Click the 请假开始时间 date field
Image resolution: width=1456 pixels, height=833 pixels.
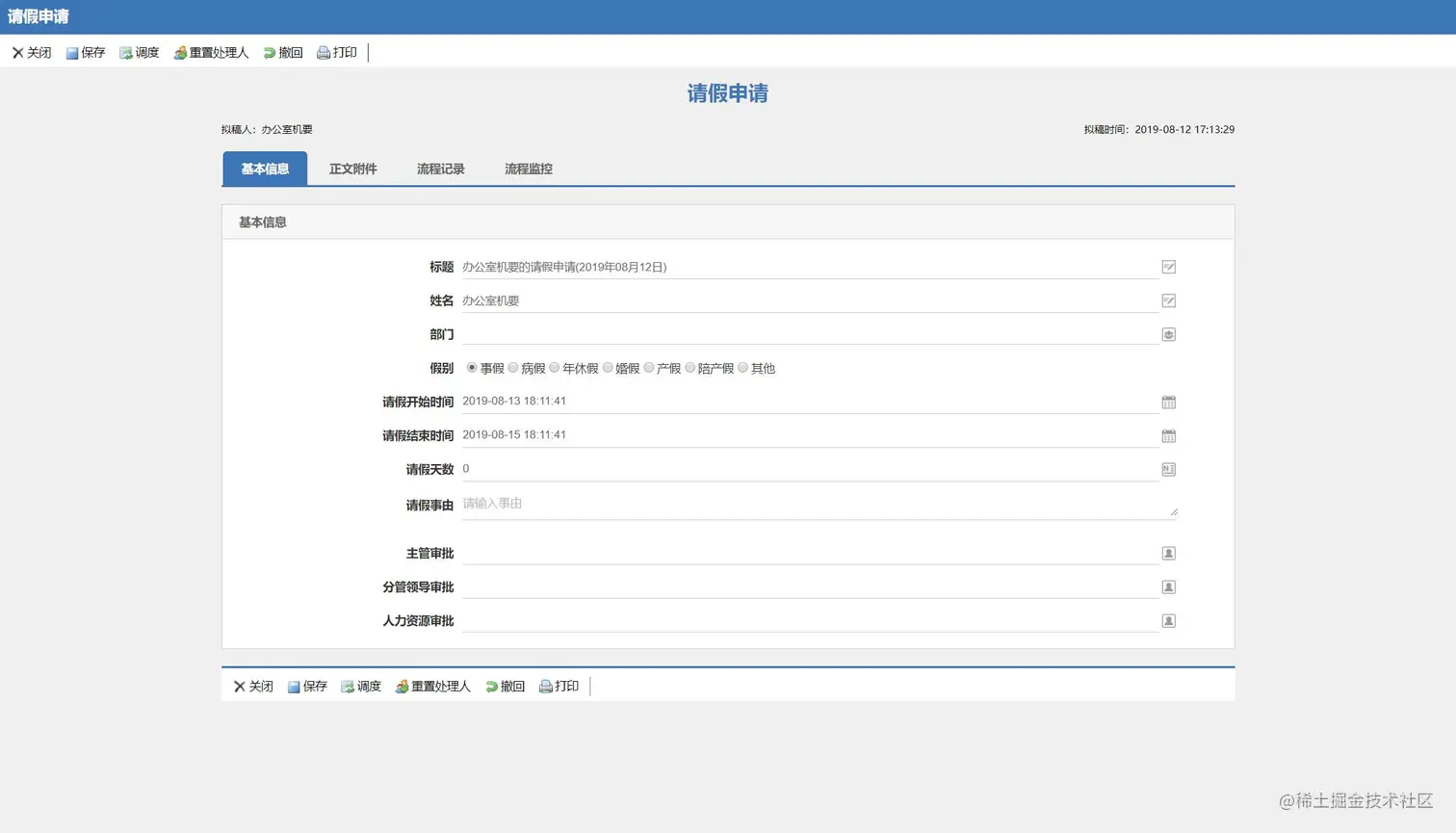coord(810,402)
